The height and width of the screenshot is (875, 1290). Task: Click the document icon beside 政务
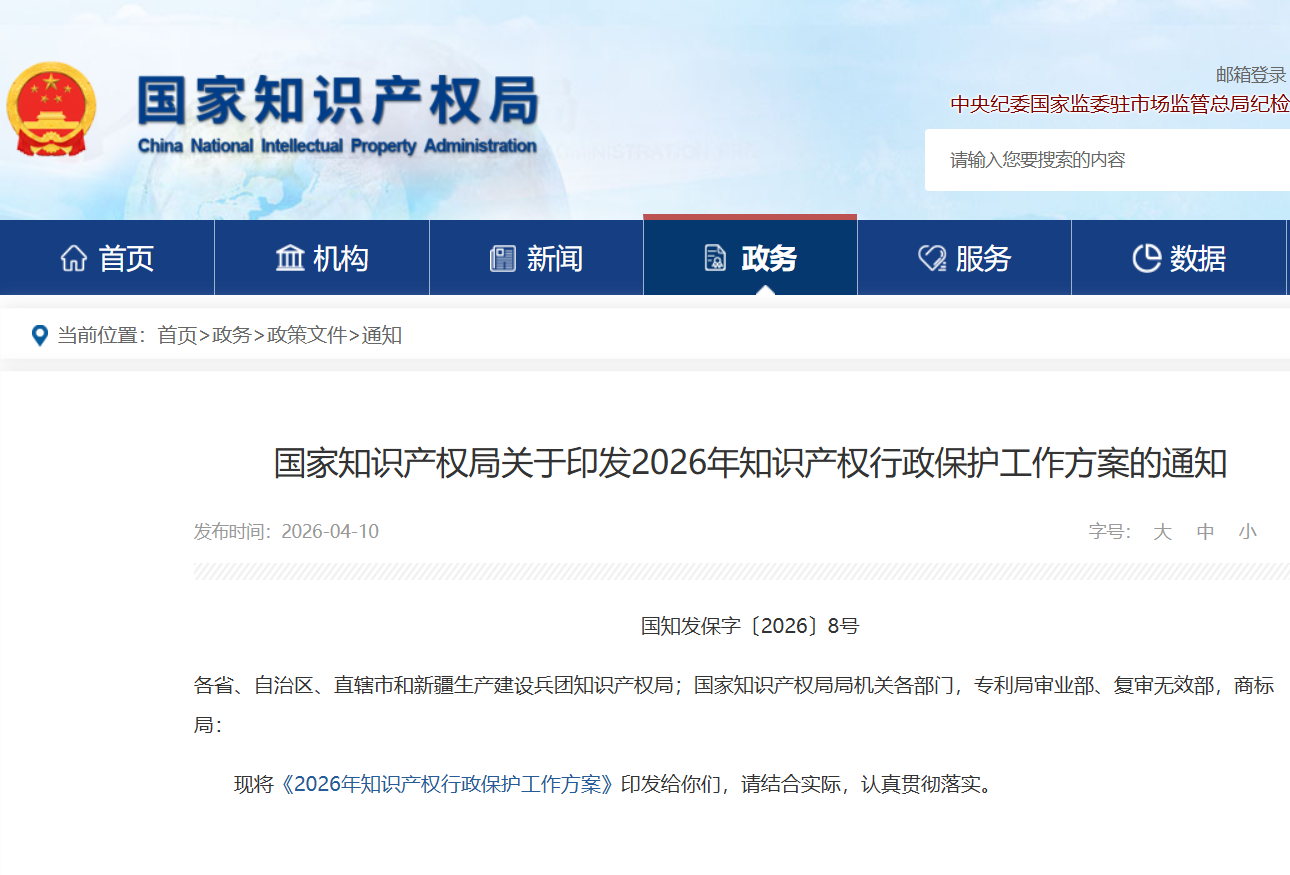click(x=716, y=259)
